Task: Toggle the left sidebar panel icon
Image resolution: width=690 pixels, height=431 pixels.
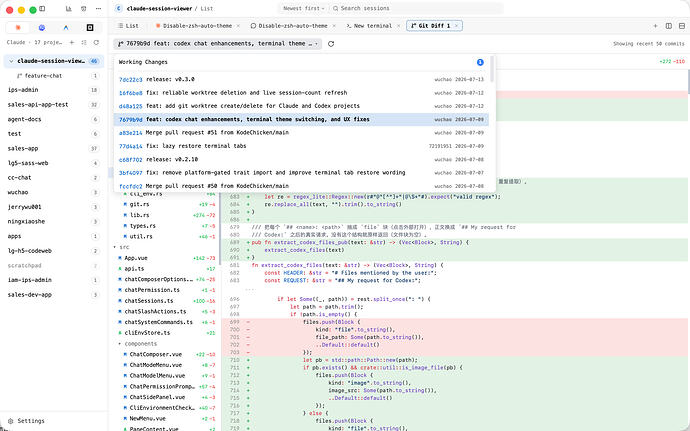Action: coord(42,8)
